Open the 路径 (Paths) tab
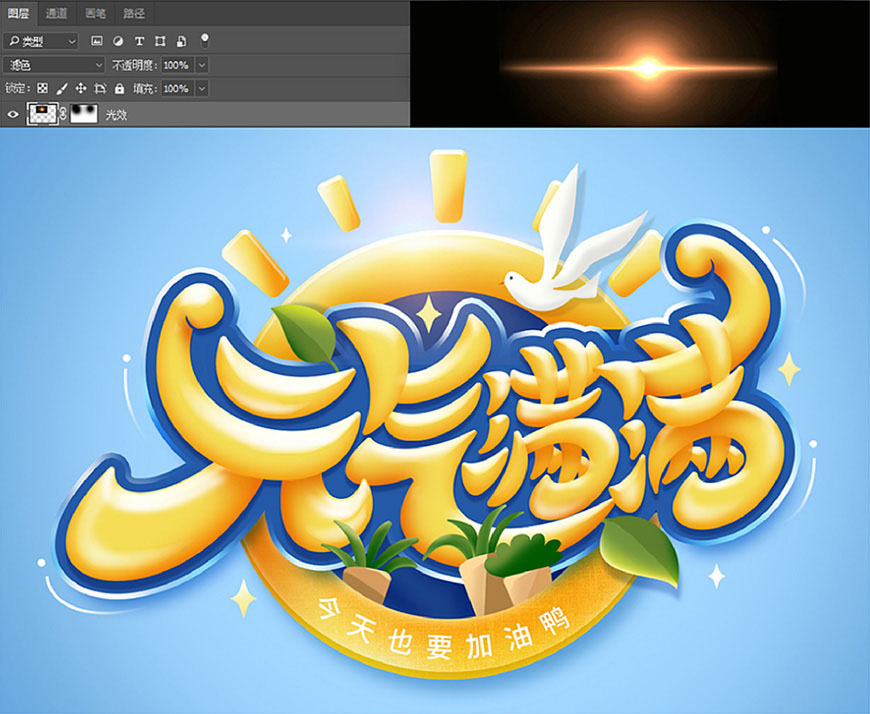Image resolution: width=870 pixels, height=714 pixels. (x=134, y=13)
